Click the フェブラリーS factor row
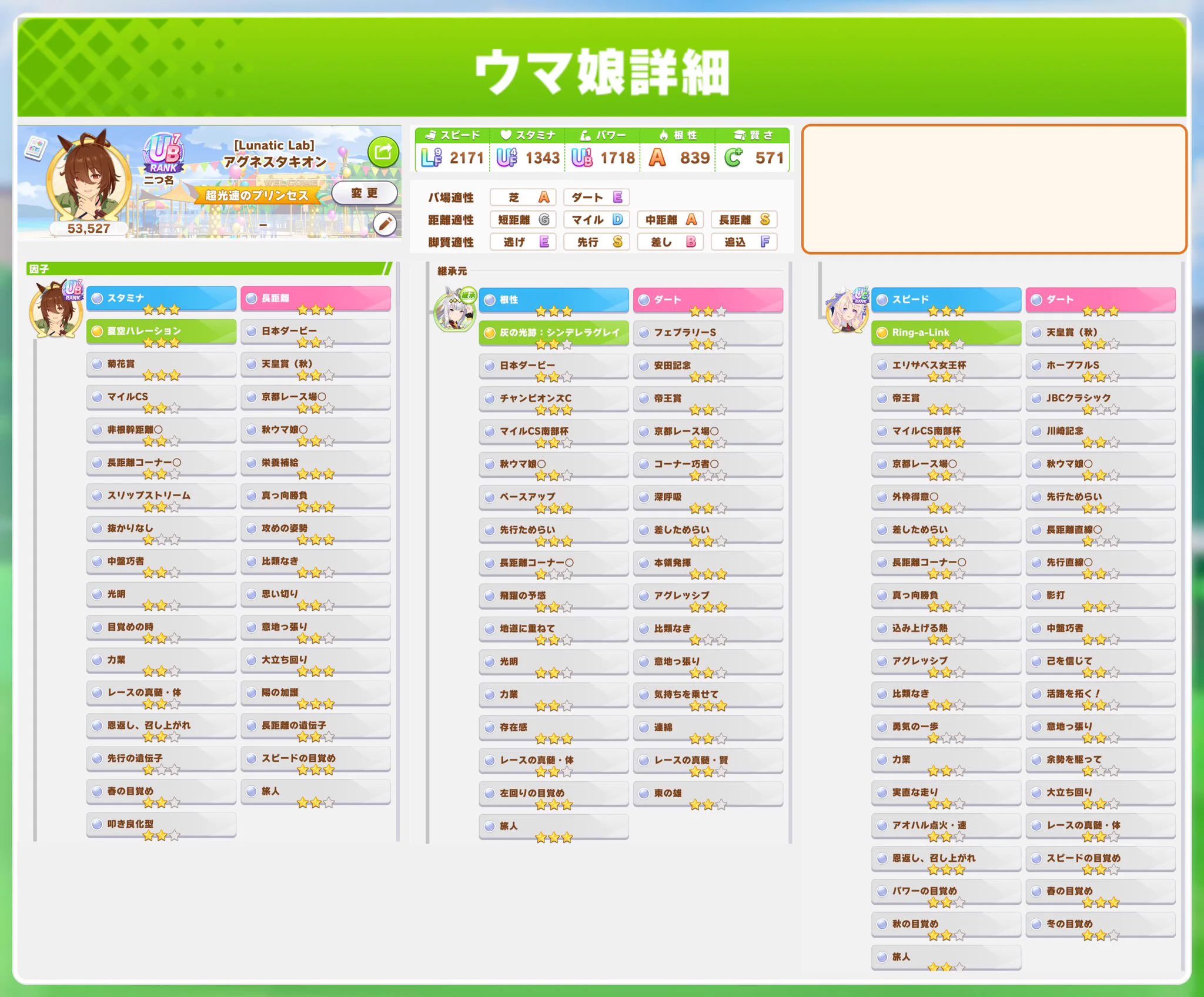The height and width of the screenshot is (997, 1204). click(708, 333)
